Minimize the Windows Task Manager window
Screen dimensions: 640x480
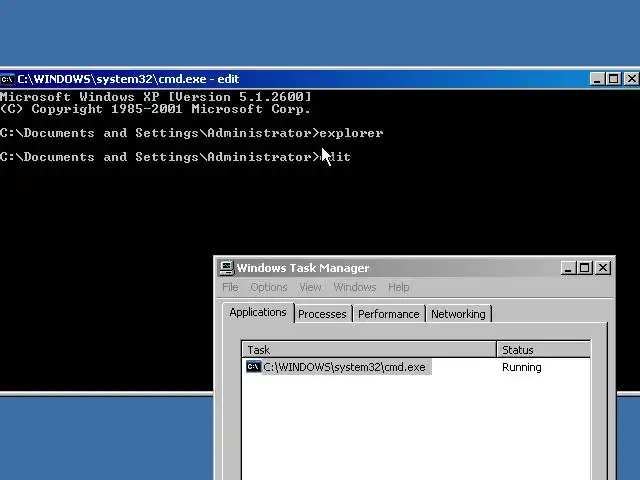click(x=568, y=268)
